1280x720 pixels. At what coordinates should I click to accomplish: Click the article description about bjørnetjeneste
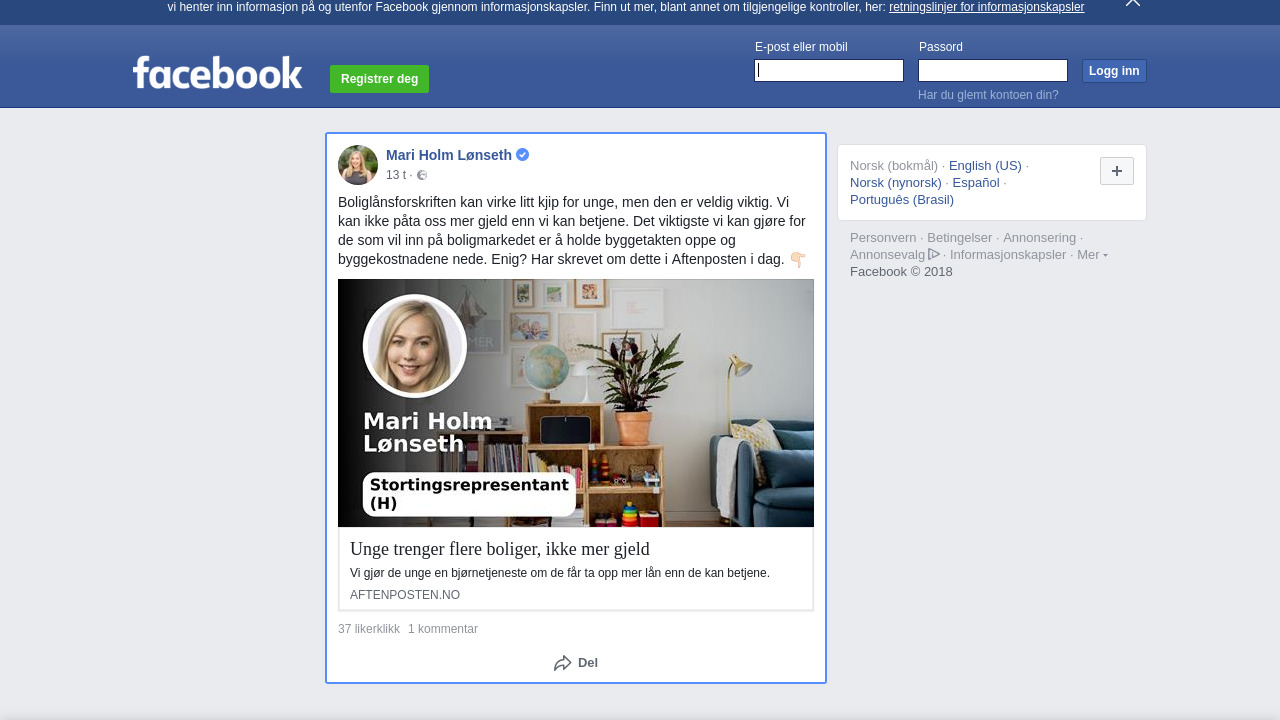[x=560, y=573]
